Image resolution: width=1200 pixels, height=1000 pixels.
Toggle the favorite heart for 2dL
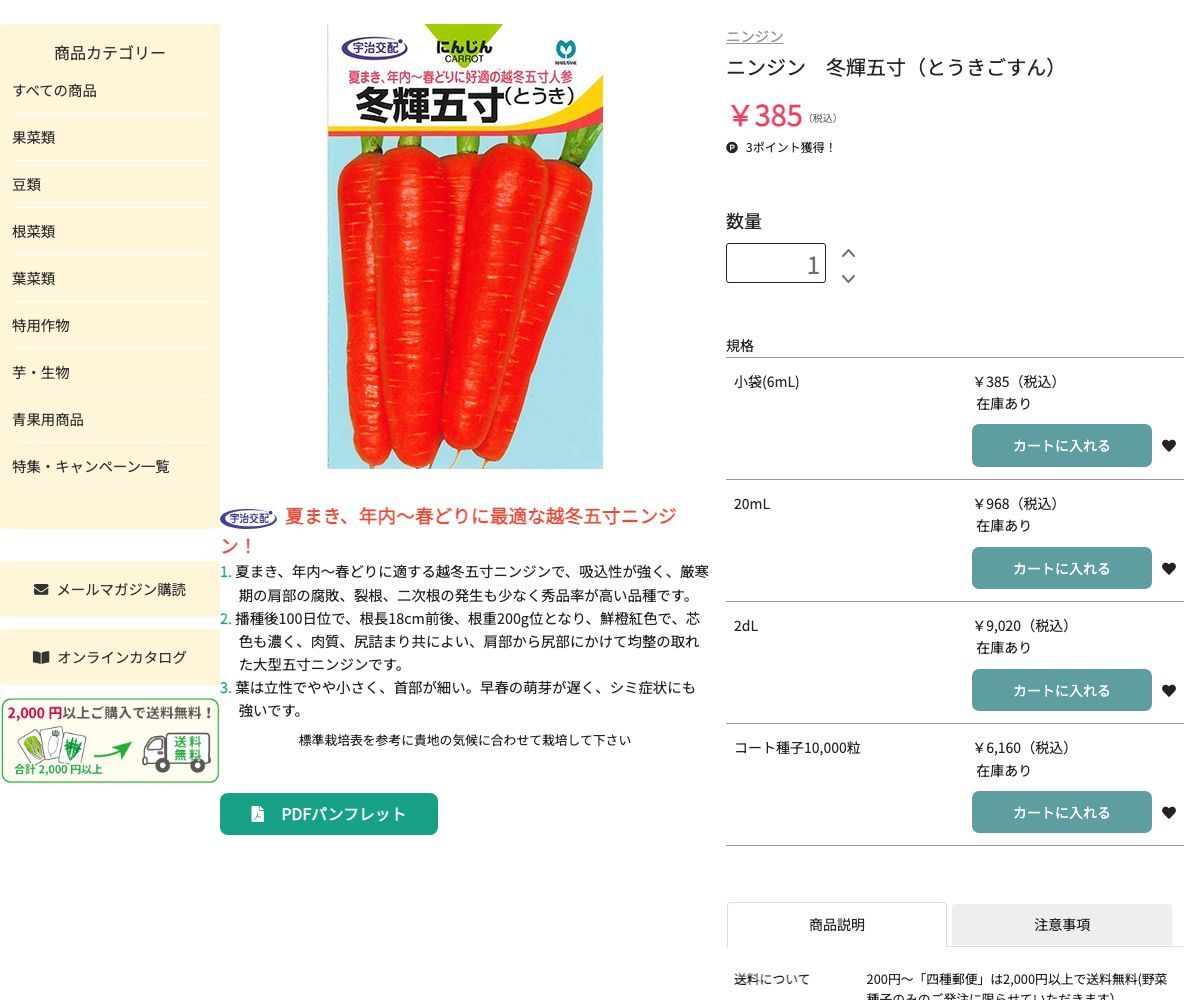click(x=1169, y=690)
